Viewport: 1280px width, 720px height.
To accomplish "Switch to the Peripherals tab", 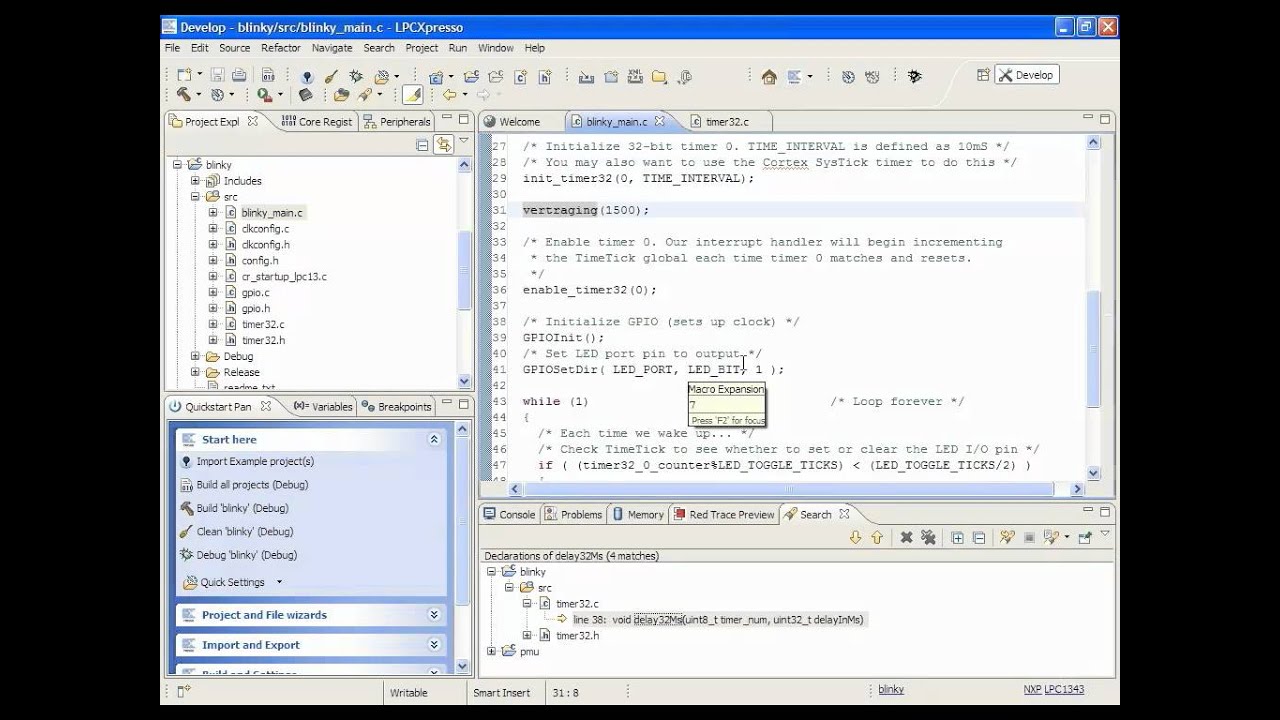I will 397,122.
